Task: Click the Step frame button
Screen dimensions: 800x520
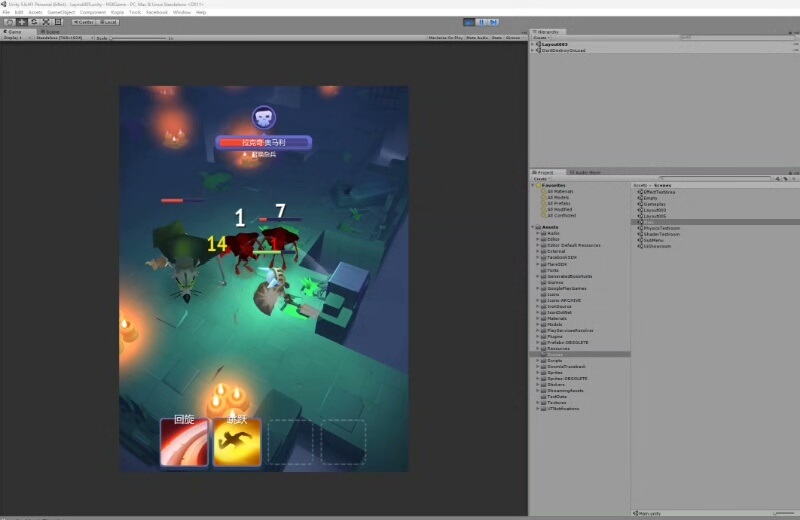Action: tap(492, 21)
